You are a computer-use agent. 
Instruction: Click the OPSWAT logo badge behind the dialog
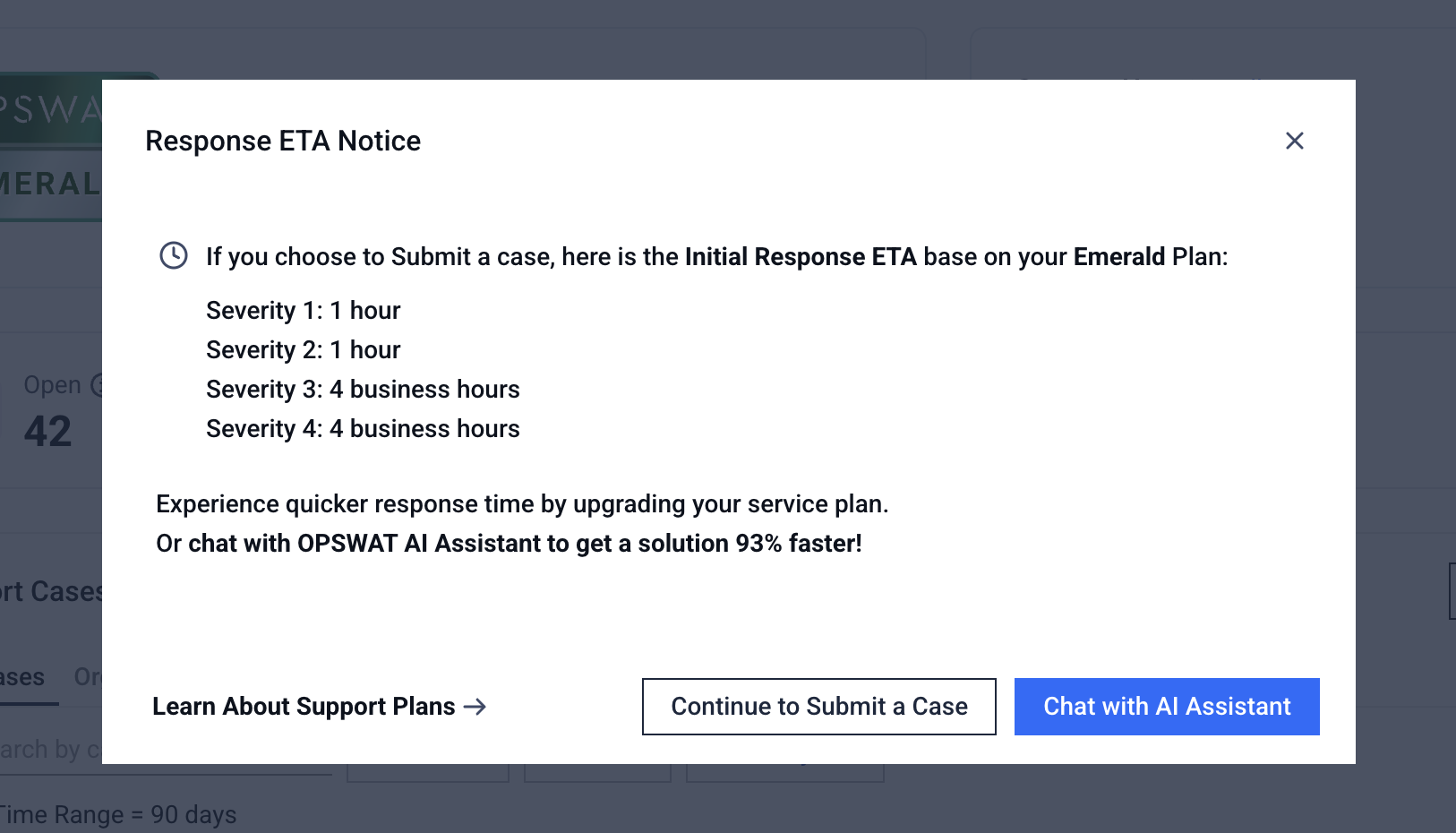pyautogui.click(x=50, y=109)
